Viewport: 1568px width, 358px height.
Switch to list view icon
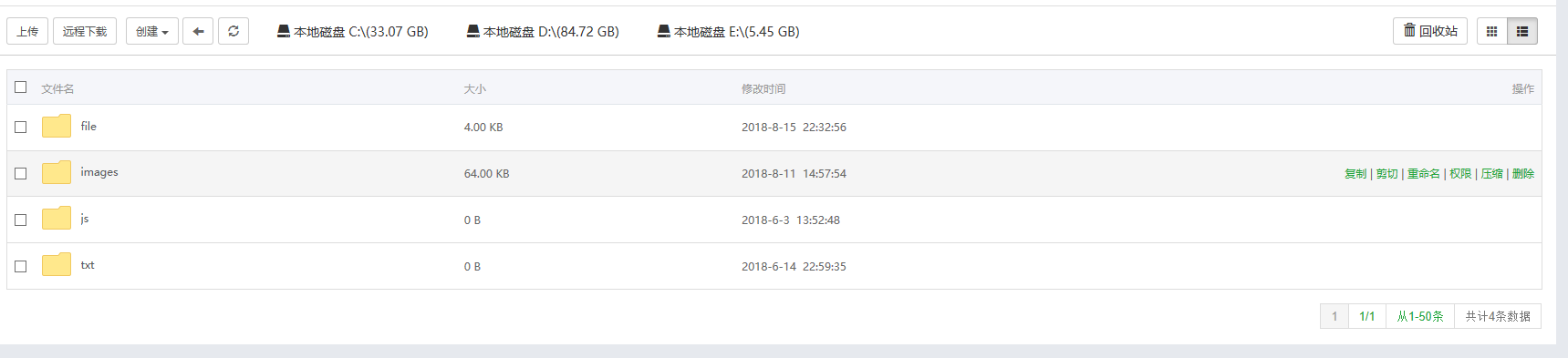coord(1522,31)
